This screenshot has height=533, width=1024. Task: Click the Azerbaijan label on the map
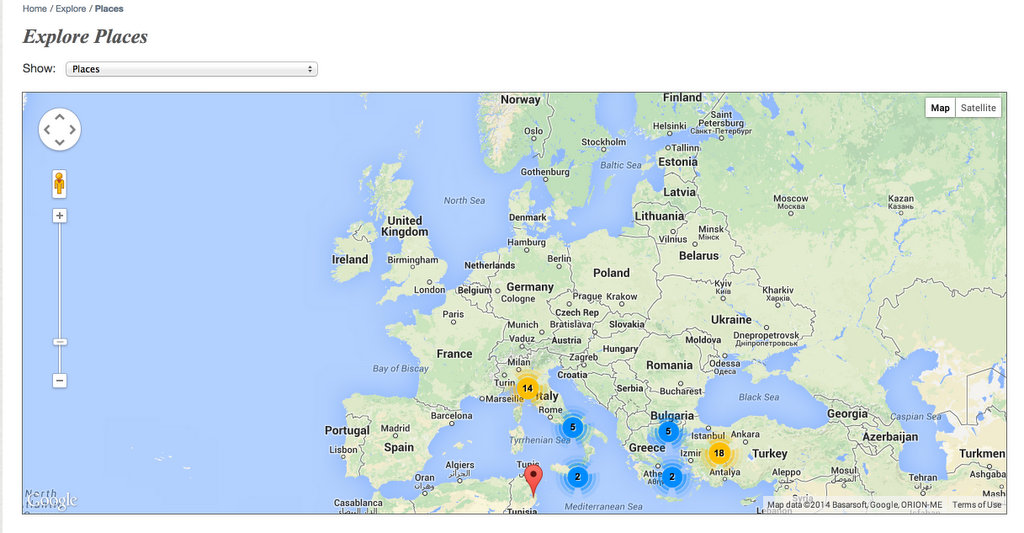pyautogui.click(x=890, y=437)
